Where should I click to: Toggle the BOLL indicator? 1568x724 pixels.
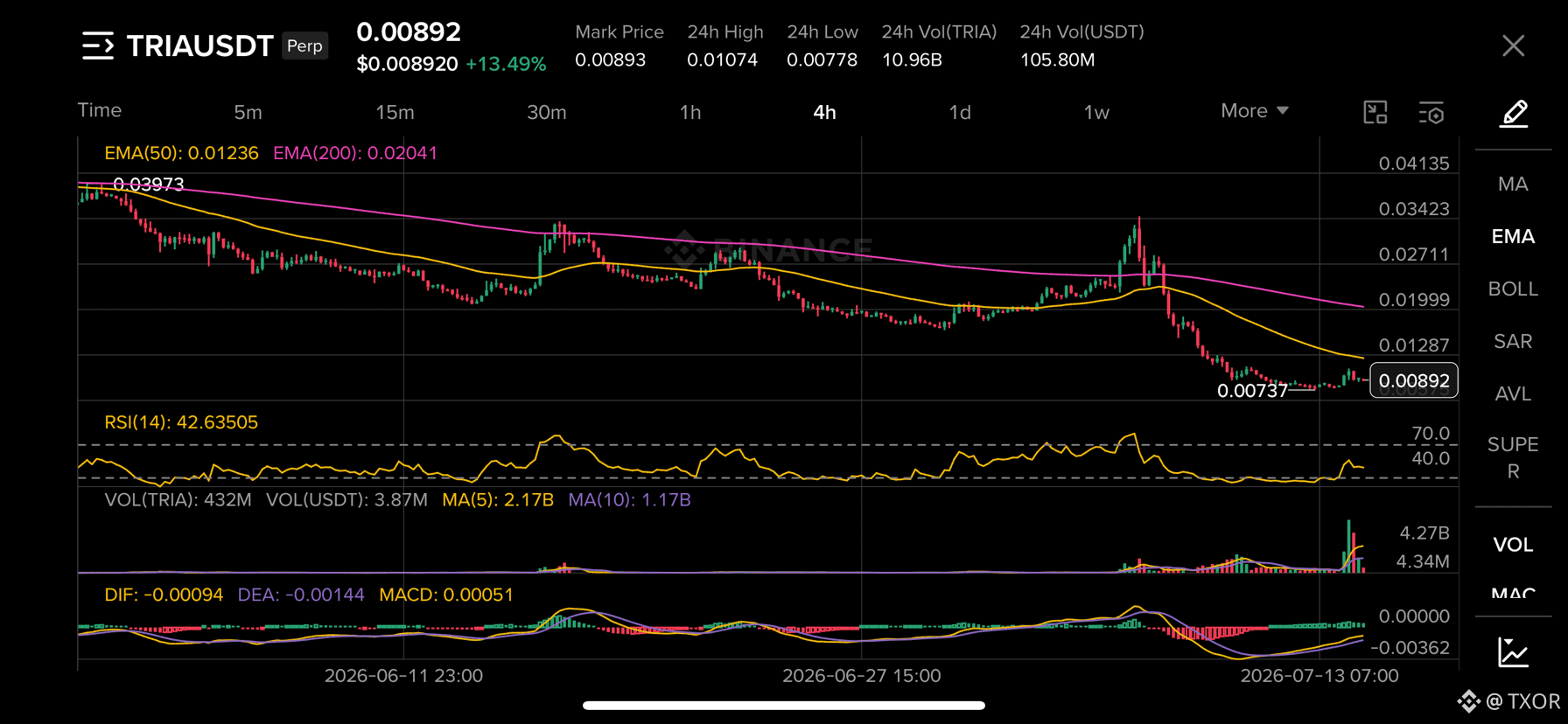pos(1513,289)
